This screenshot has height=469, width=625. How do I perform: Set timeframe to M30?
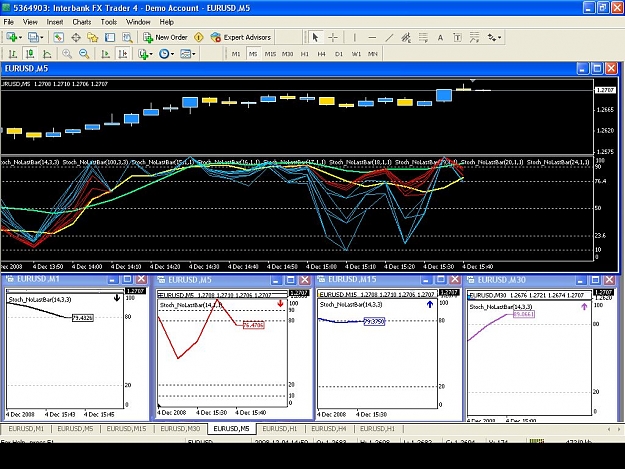coord(287,54)
